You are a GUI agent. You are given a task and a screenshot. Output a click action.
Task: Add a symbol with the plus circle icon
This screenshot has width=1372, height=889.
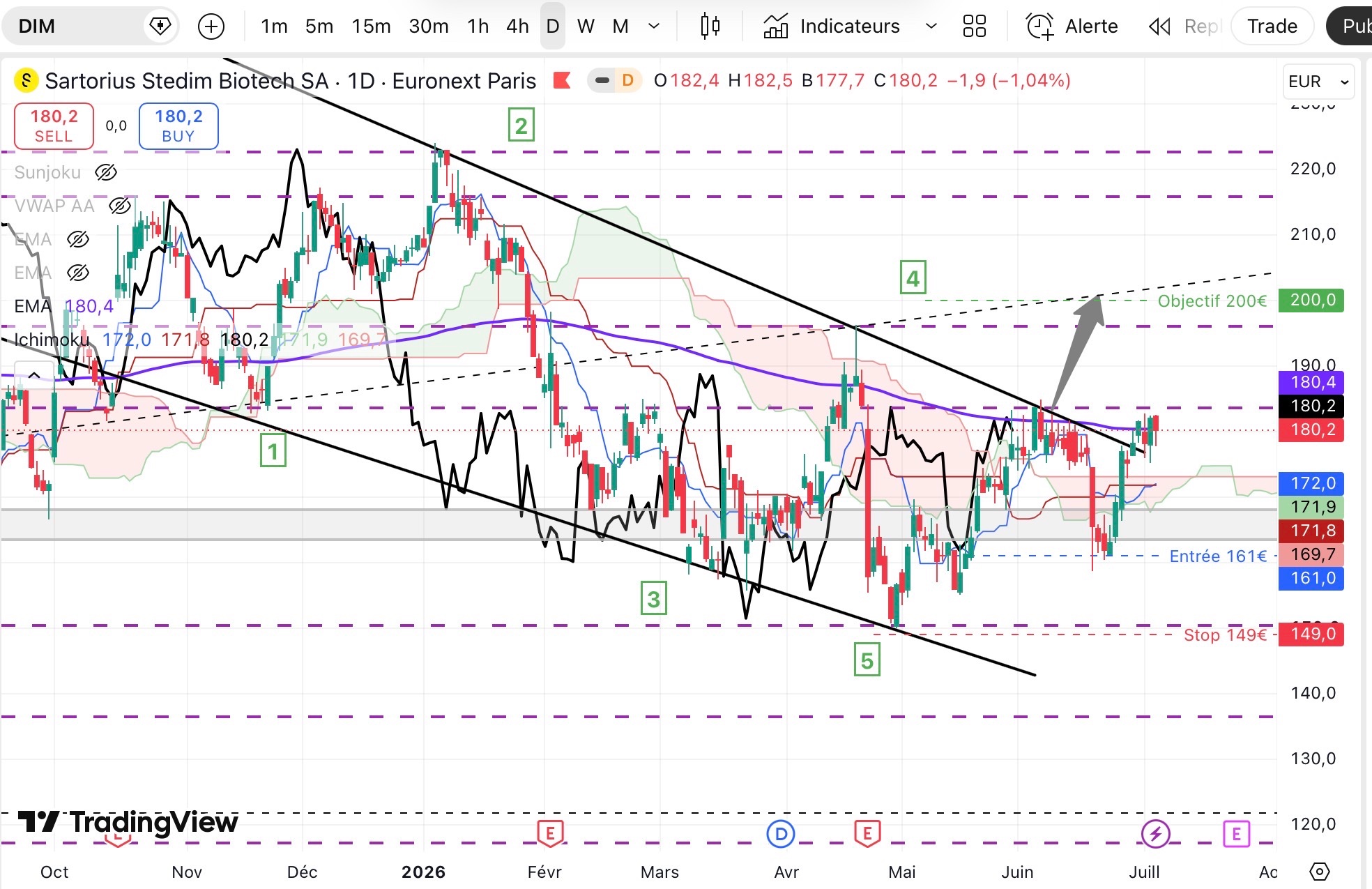(x=211, y=26)
